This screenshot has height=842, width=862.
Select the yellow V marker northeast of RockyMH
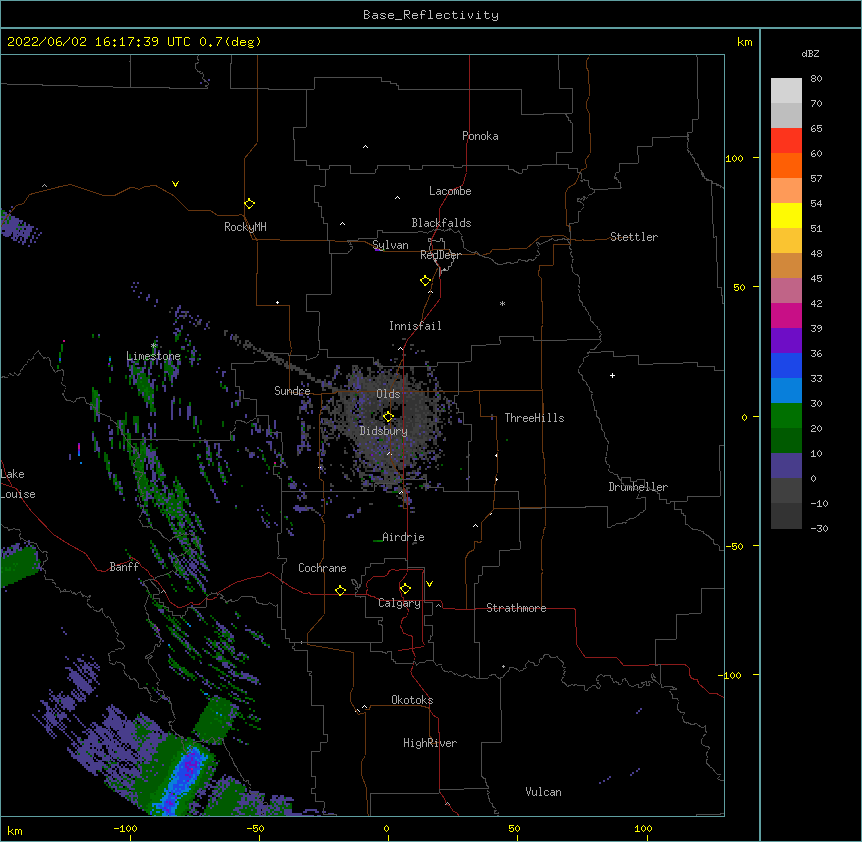tap(175, 184)
